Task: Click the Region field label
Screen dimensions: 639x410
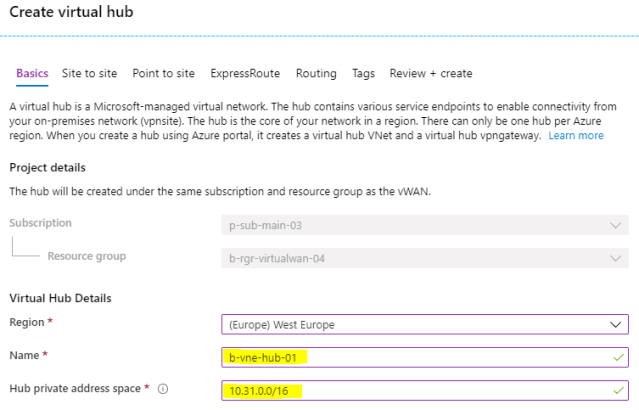Action: [x=28, y=324]
